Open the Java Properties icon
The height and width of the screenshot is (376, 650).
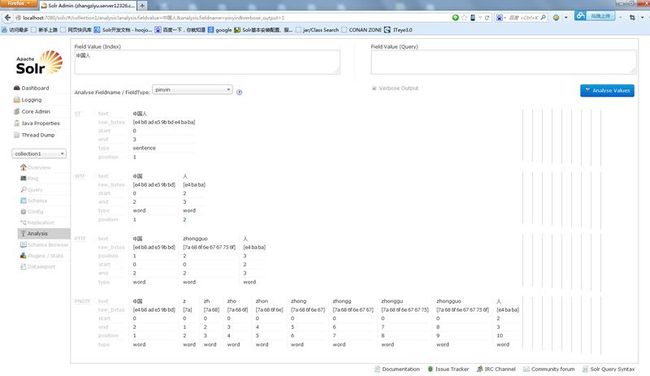point(17,123)
